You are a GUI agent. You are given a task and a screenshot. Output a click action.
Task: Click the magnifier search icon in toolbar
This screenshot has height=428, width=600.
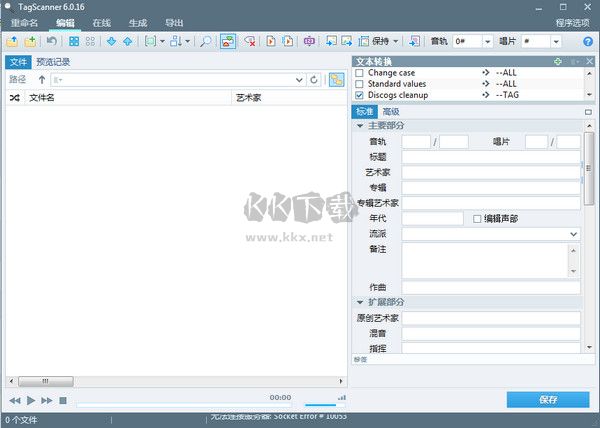coord(206,42)
